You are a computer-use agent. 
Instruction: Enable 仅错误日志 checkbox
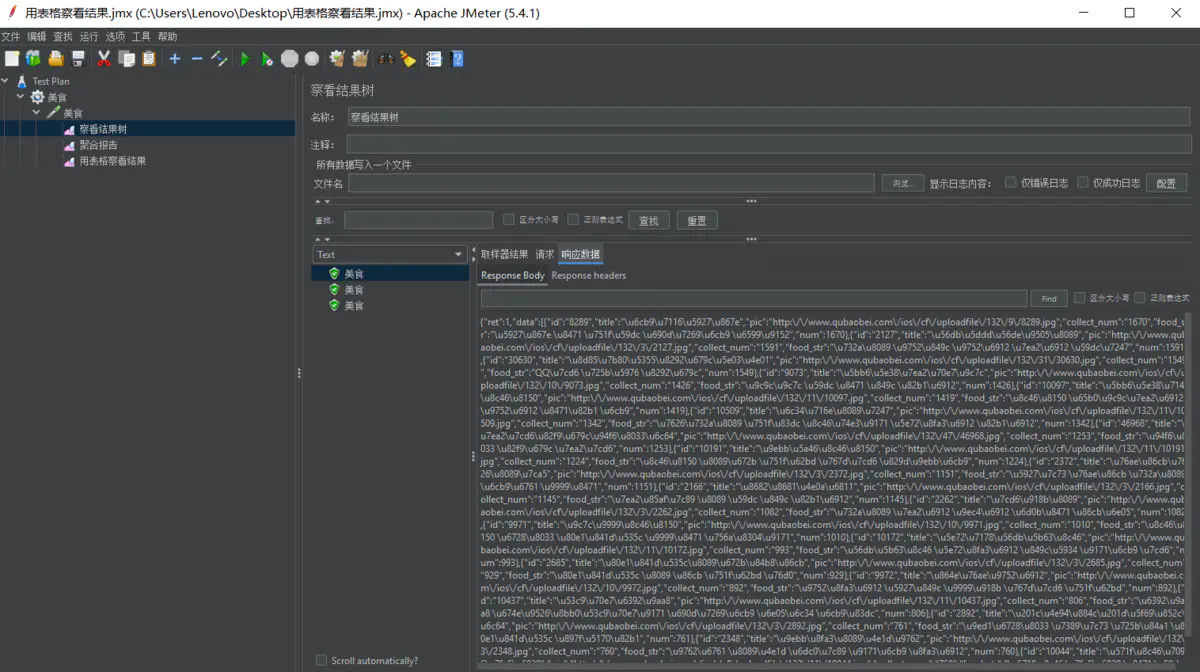pos(1011,183)
